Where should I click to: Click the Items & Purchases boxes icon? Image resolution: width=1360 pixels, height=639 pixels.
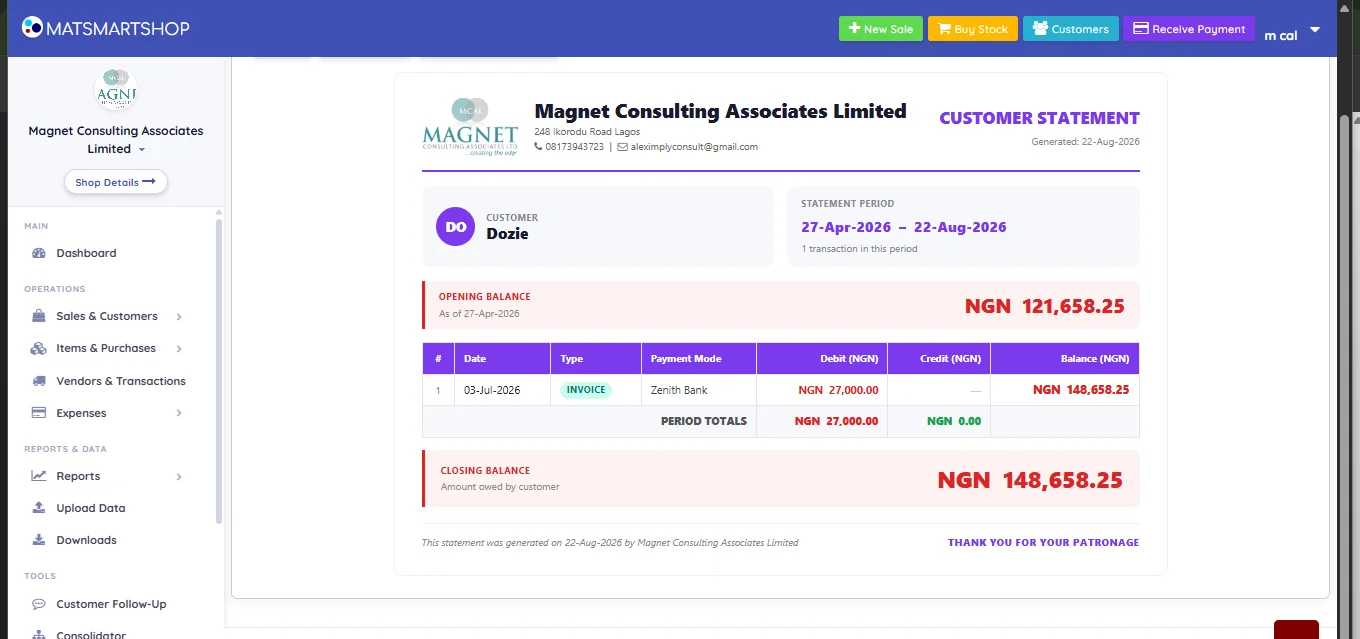coord(39,348)
